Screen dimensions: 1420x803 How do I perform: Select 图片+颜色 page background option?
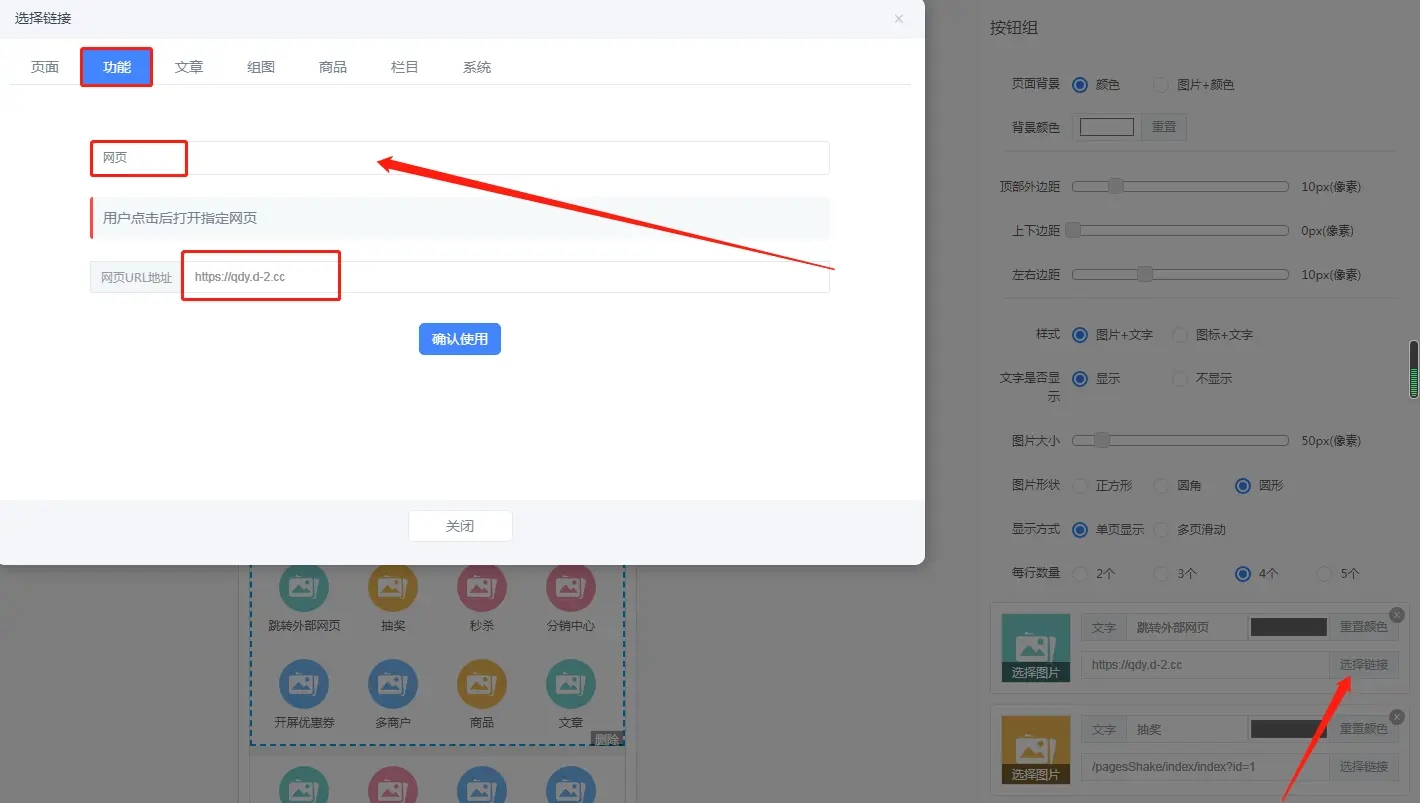tap(1161, 85)
